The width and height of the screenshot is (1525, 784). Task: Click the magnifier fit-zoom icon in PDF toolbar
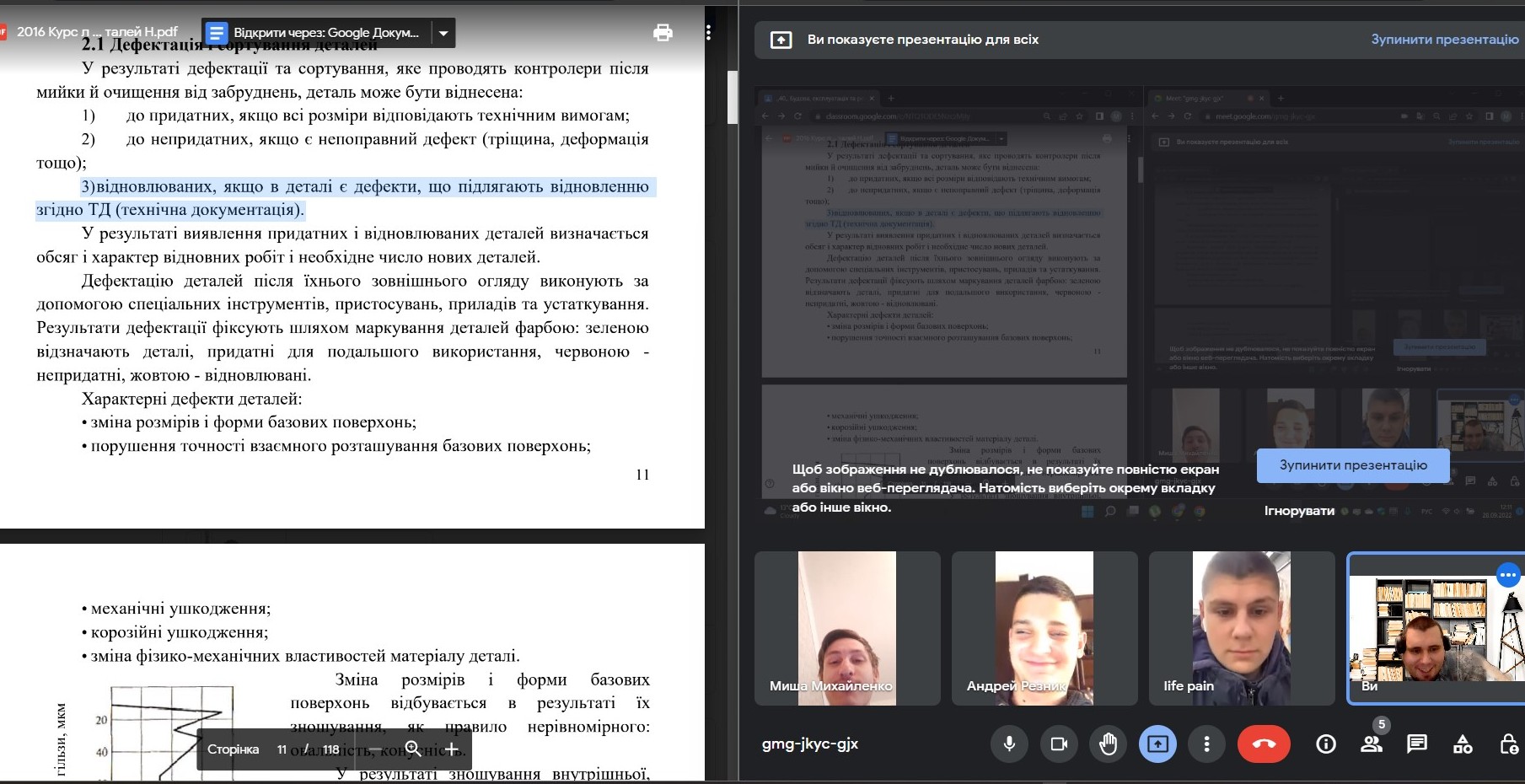pos(413,749)
